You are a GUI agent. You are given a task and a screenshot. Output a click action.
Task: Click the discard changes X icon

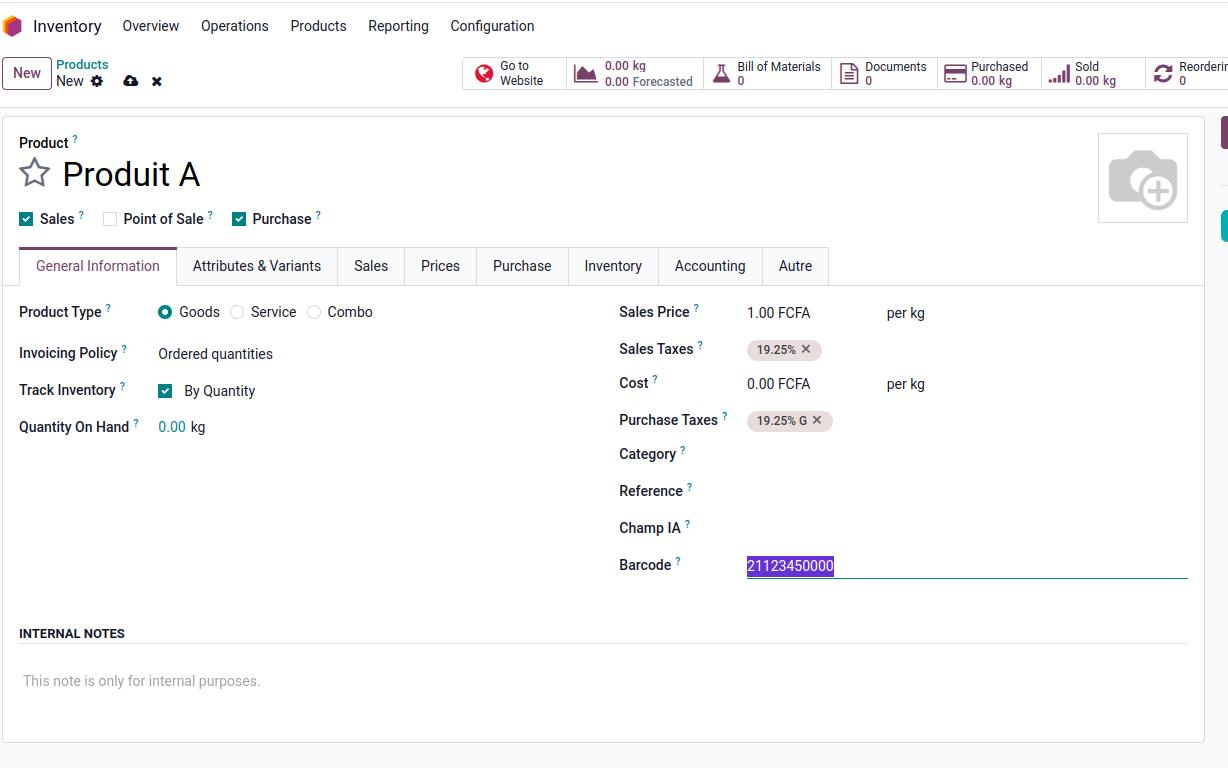click(x=157, y=81)
